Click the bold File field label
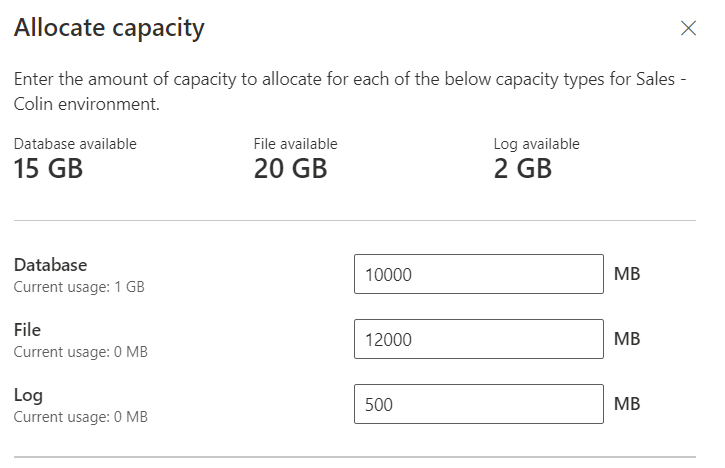725x468 pixels. pyautogui.click(x=27, y=330)
